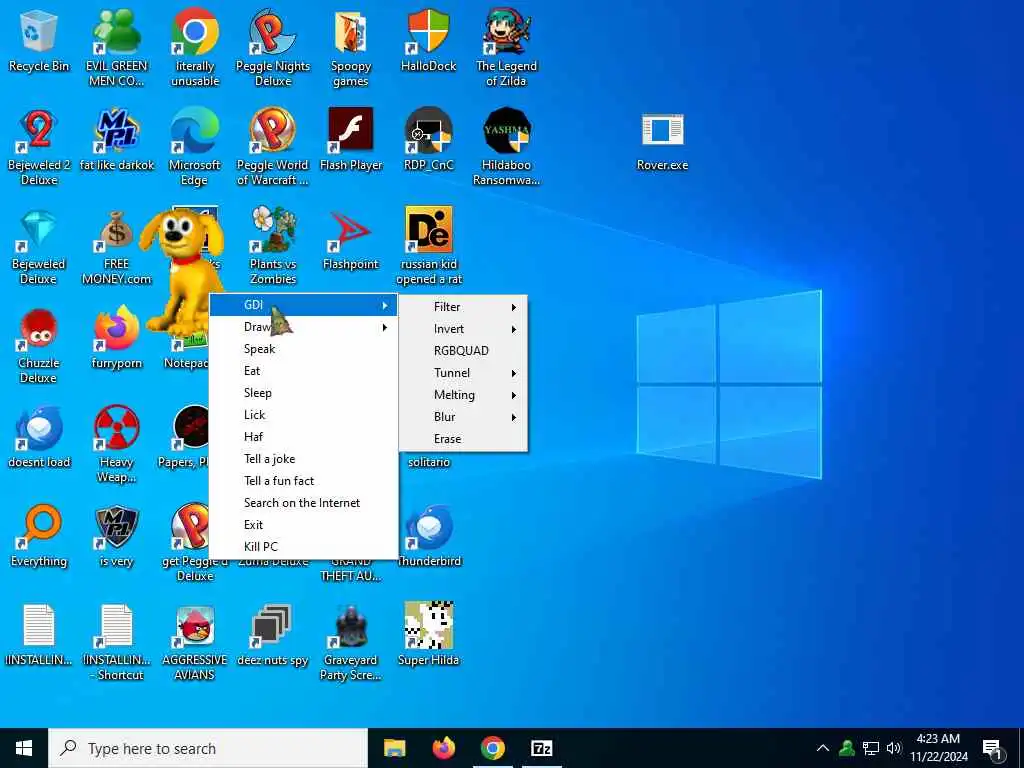Select the Peggle Nights Deluxe icon
1024x768 pixels.
tap(272, 33)
